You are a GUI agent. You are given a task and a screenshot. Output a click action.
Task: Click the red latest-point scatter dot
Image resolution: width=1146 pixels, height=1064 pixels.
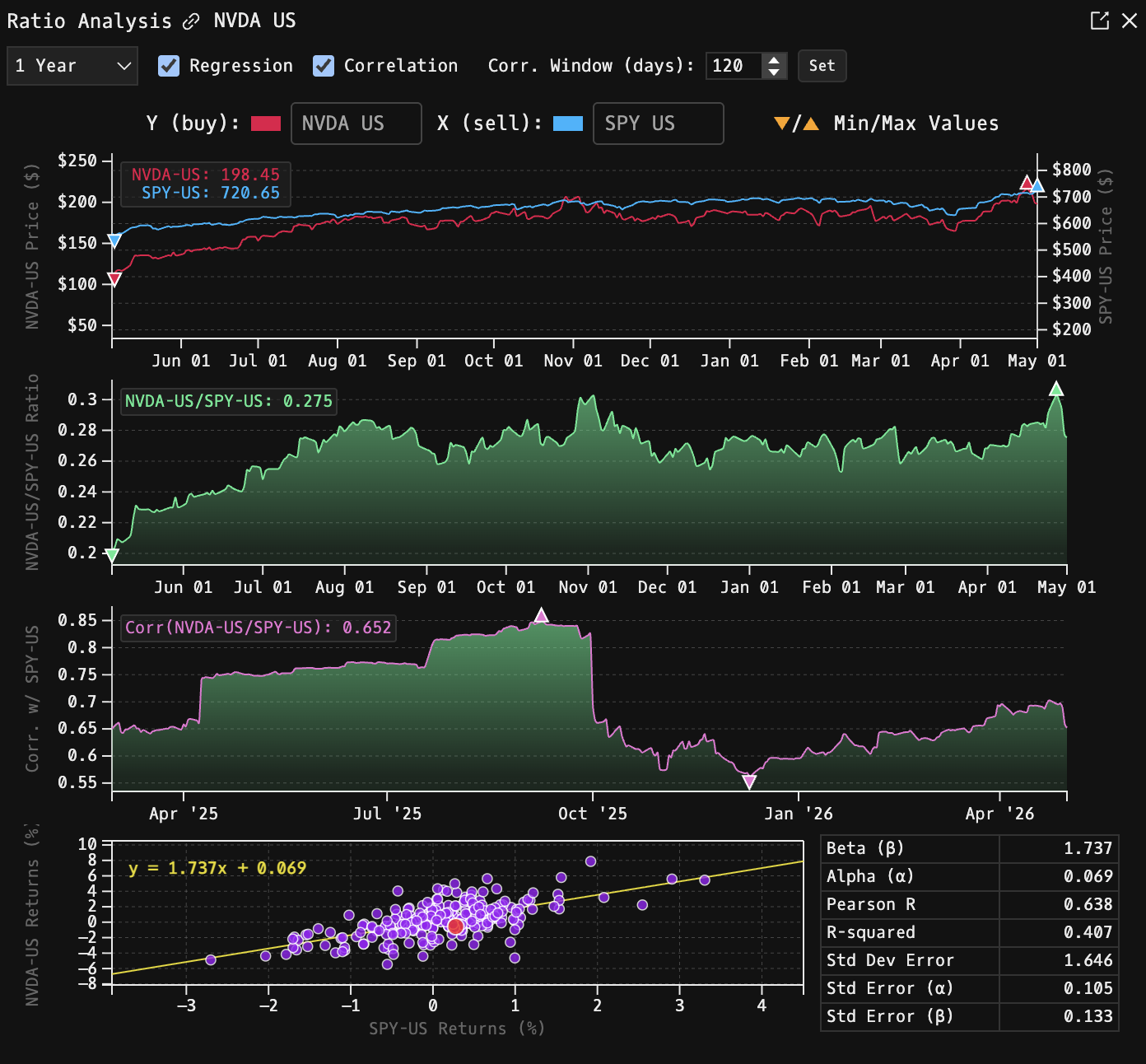coord(455,926)
